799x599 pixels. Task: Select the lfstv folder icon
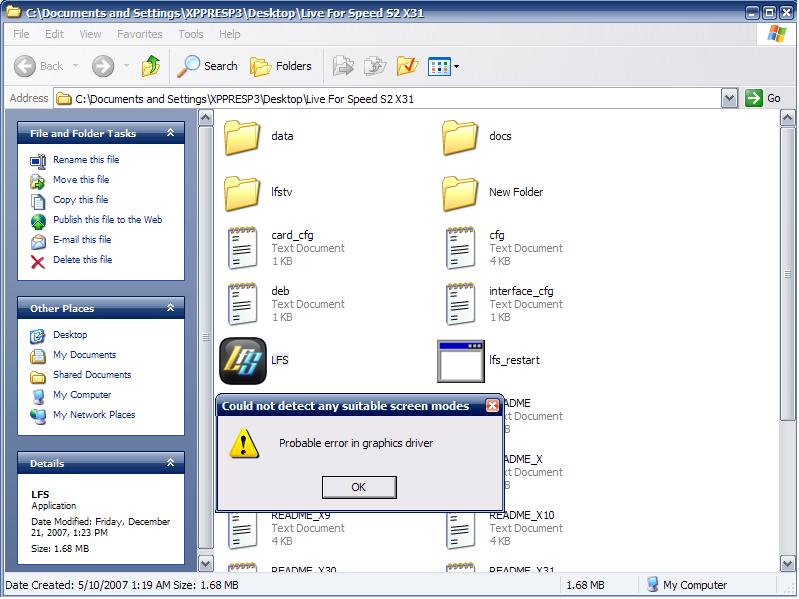tap(242, 193)
